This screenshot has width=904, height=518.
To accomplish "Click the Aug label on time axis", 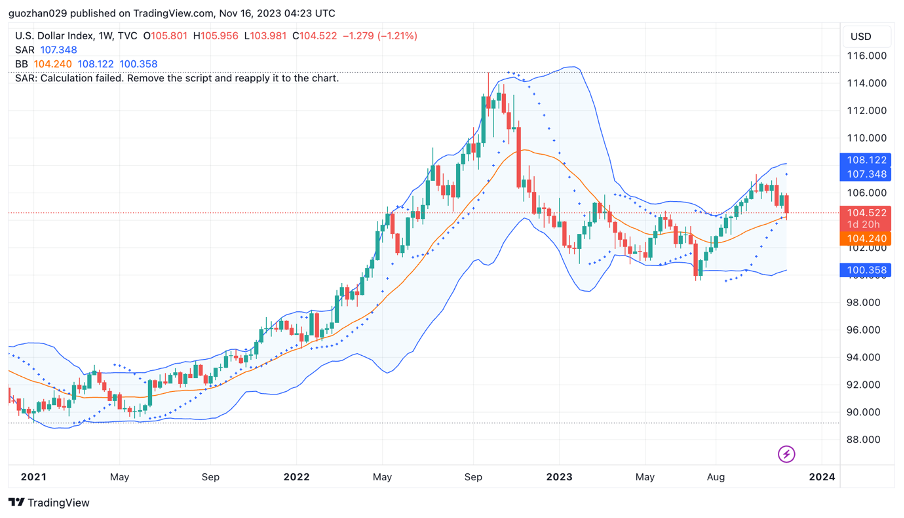I will click(716, 478).
